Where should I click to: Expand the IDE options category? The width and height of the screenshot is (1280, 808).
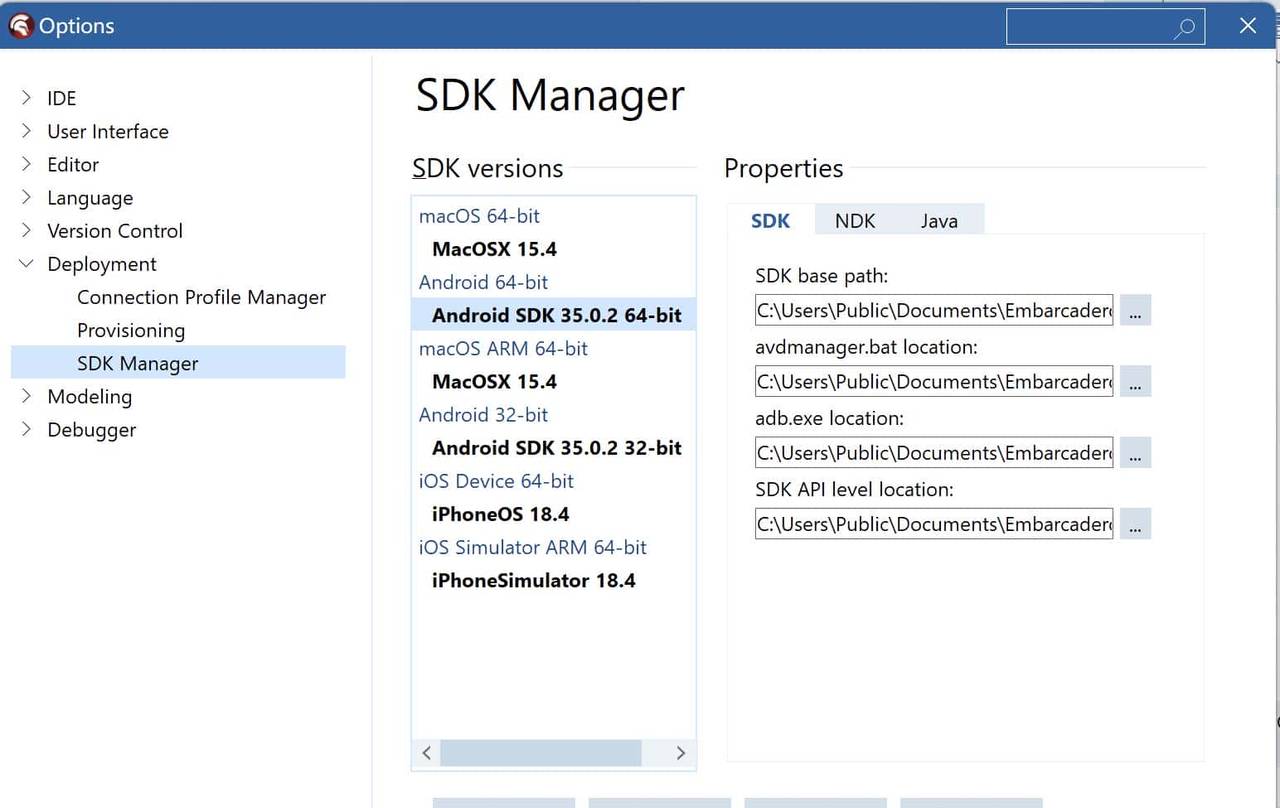(x=27, y=98)
